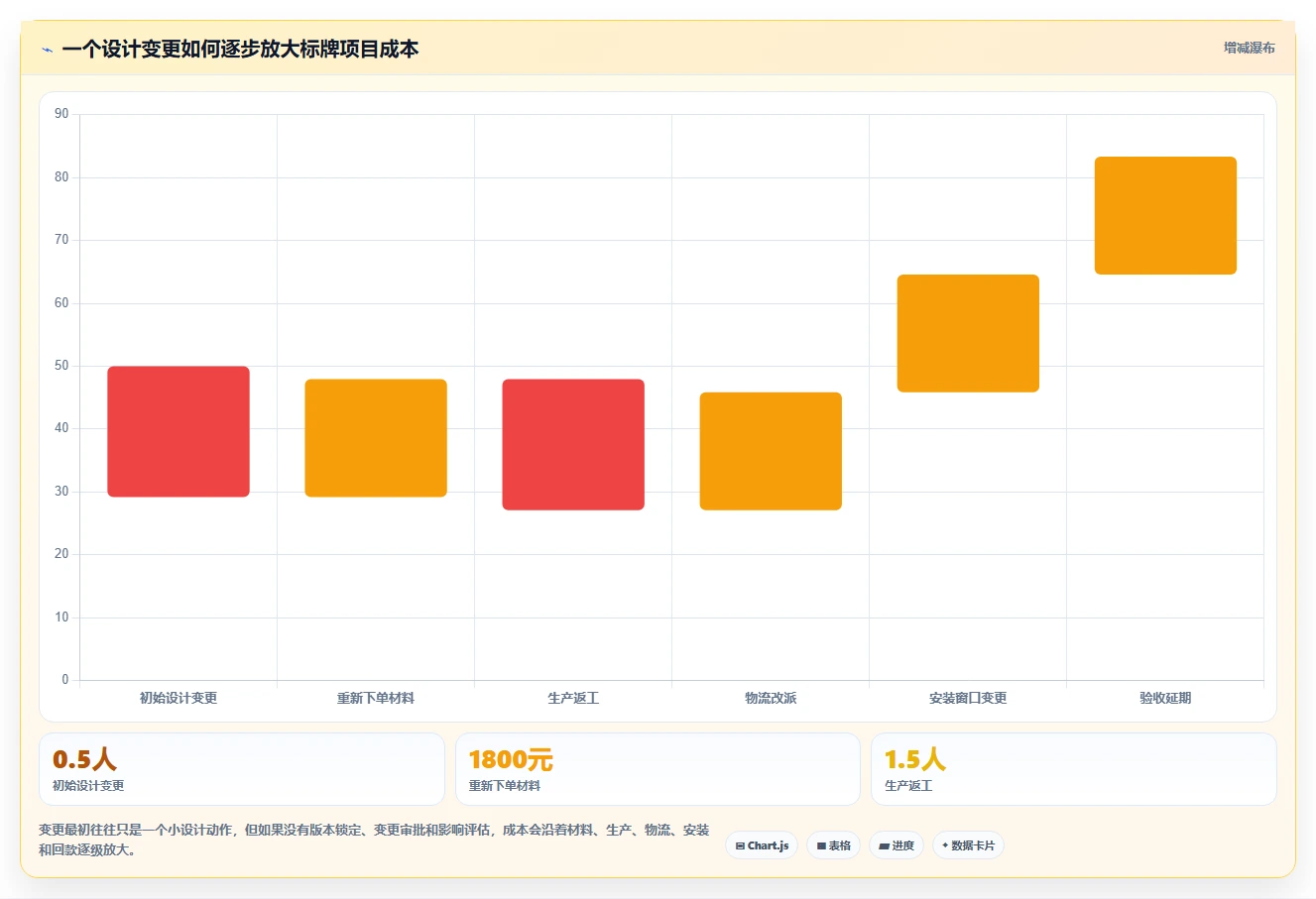Select the orange 物流改派 bar

(x=771, y=451)
